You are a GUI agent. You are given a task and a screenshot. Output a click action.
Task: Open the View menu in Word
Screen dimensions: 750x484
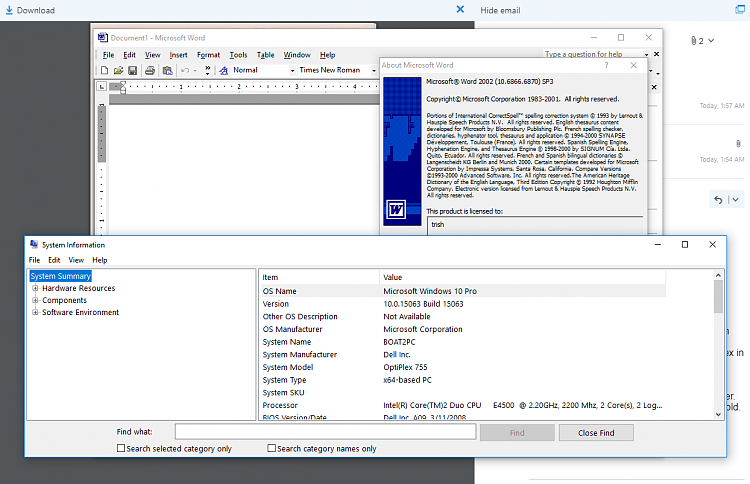[153, 55]
